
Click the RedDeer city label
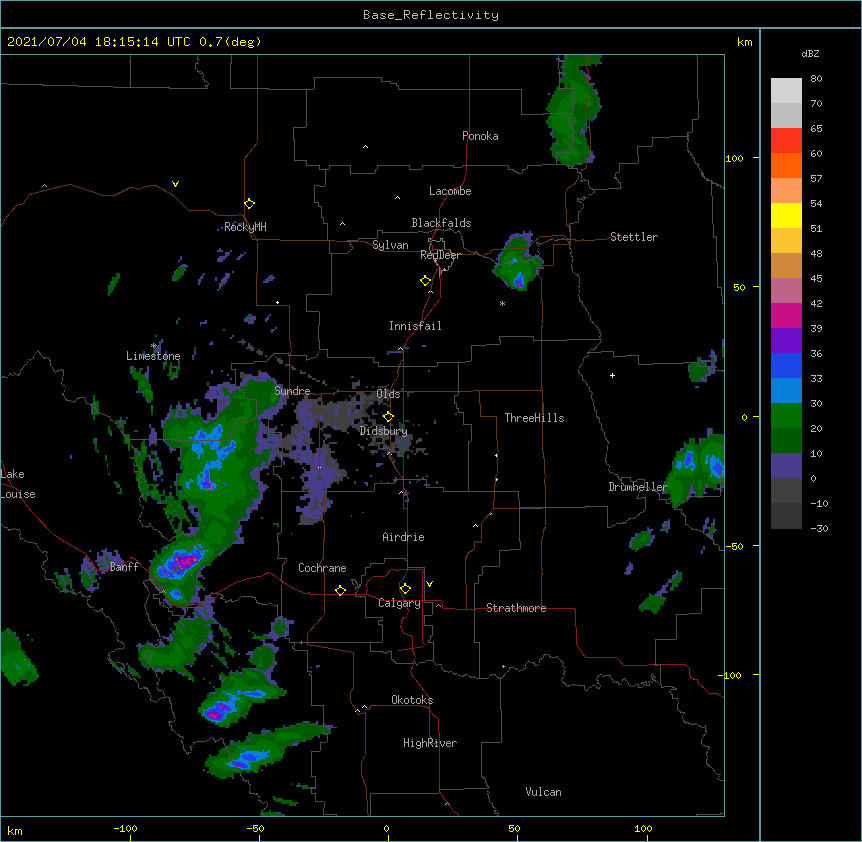pos(440,255)
